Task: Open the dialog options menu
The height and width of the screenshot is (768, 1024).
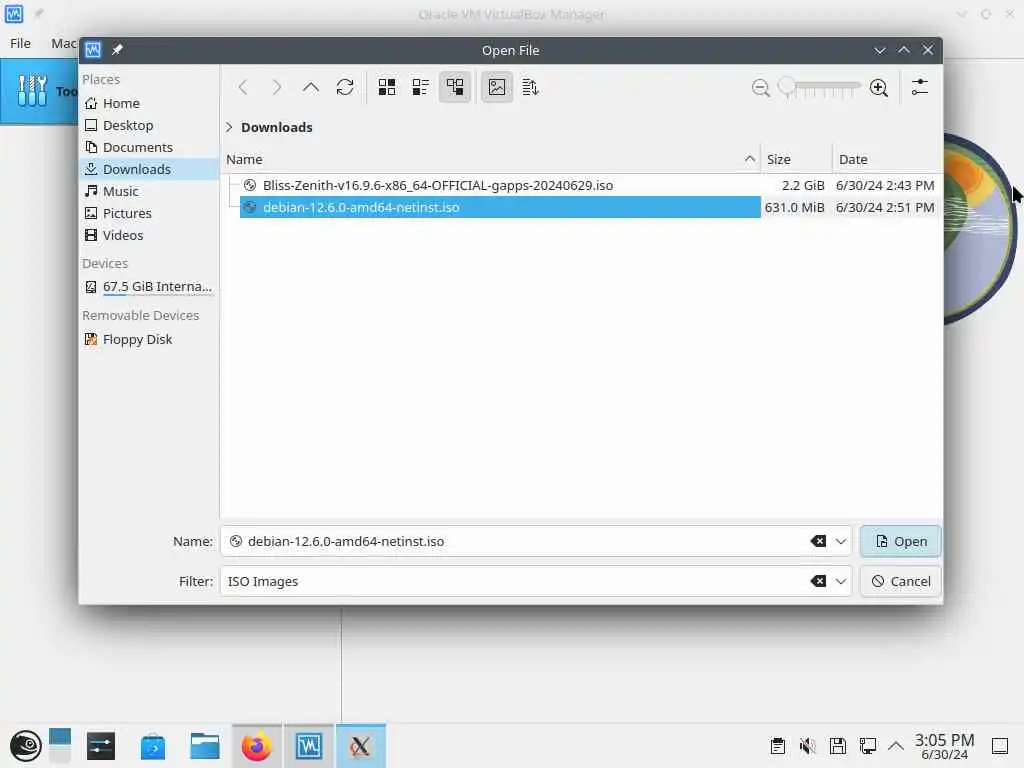Action: 920,88
